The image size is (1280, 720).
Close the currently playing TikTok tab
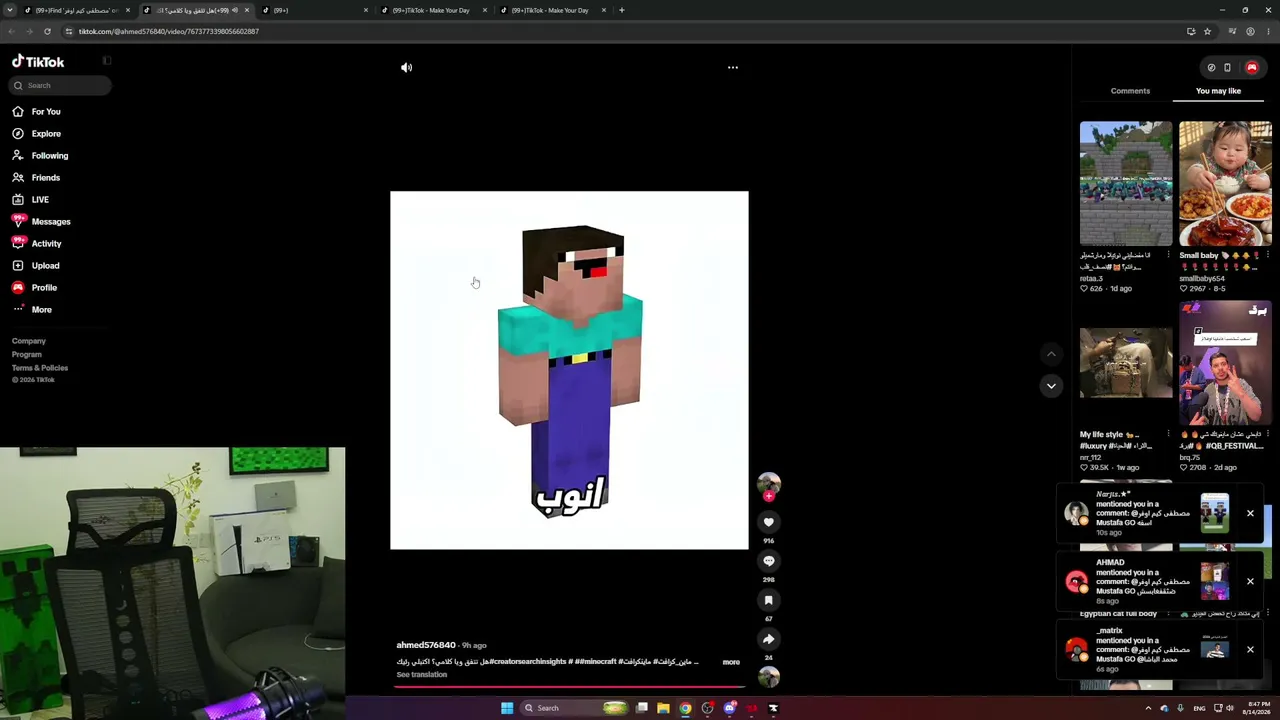pyautogui.click(x=246, y=10)
